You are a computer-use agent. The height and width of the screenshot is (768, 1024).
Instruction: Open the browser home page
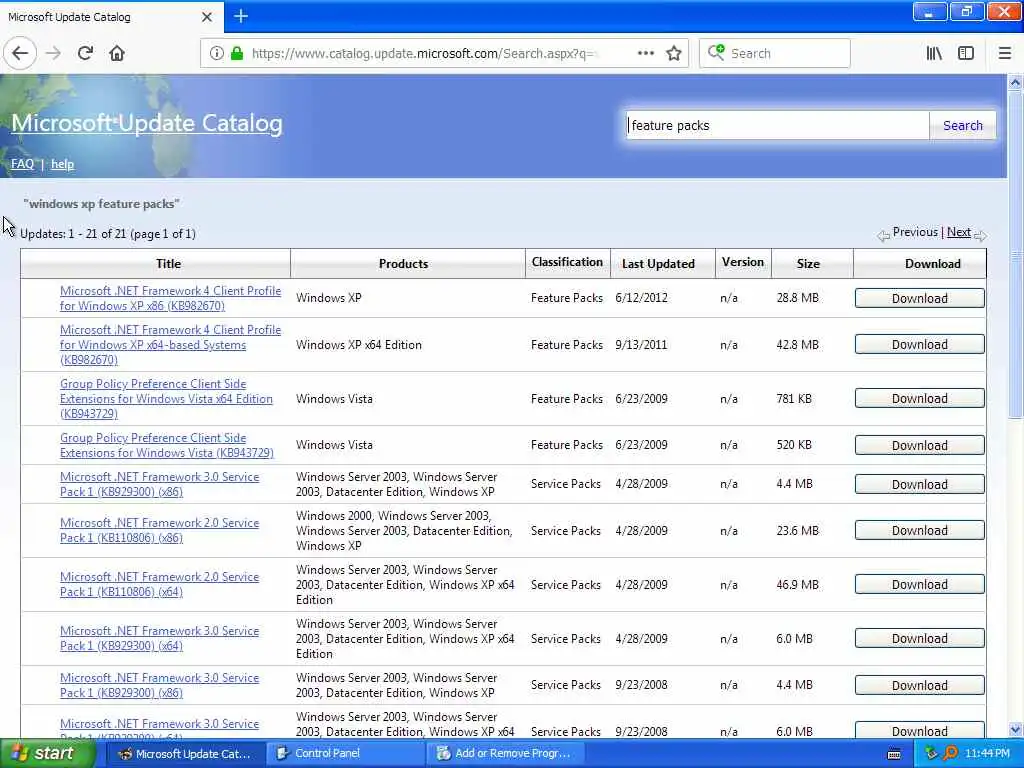(117, 54)
